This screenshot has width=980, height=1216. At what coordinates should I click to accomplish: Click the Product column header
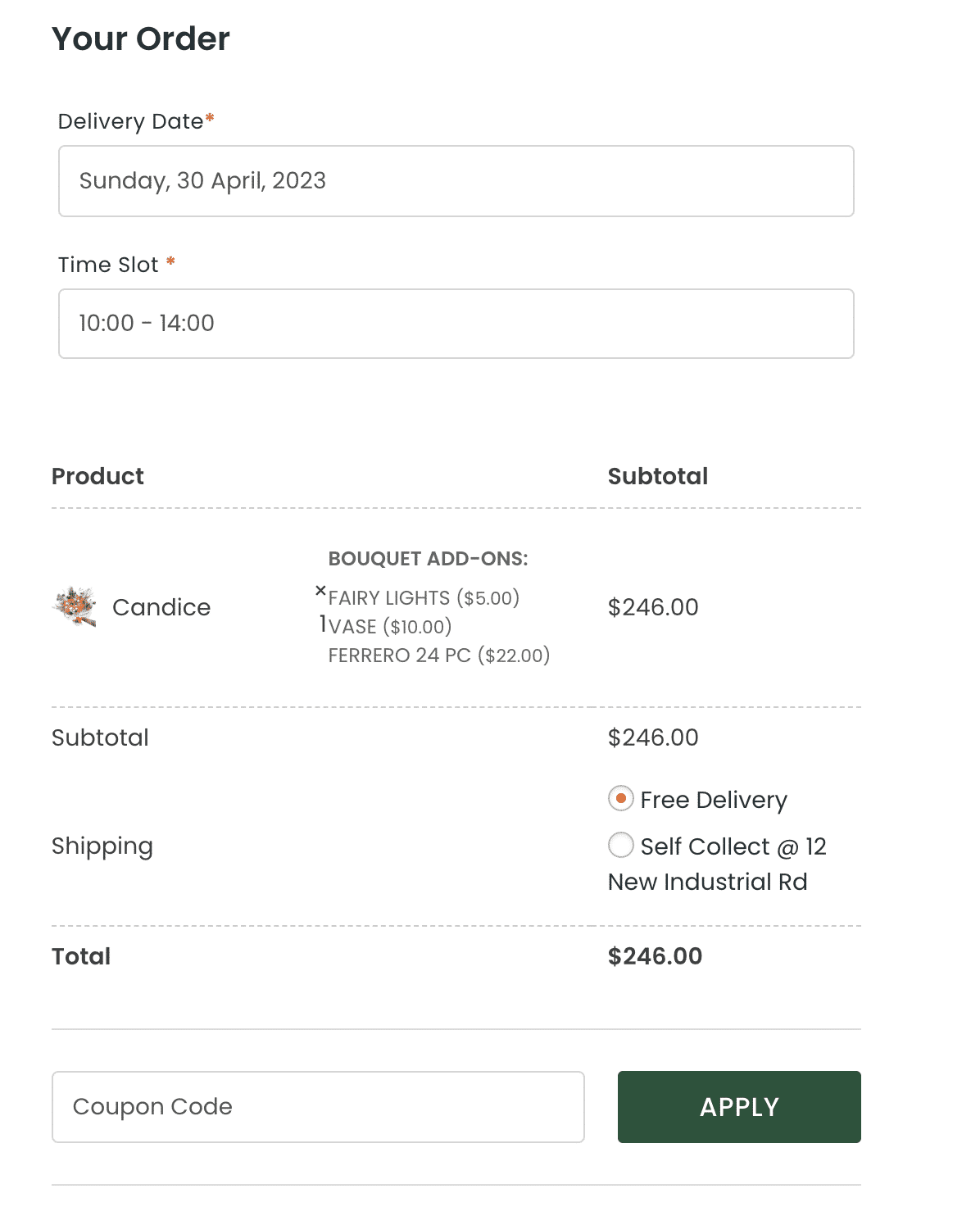[x=98, y=475]
